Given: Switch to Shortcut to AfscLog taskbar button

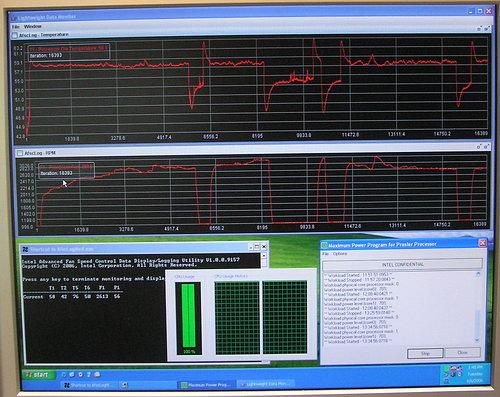Looking at the screenshot, I should pos(88,385).
